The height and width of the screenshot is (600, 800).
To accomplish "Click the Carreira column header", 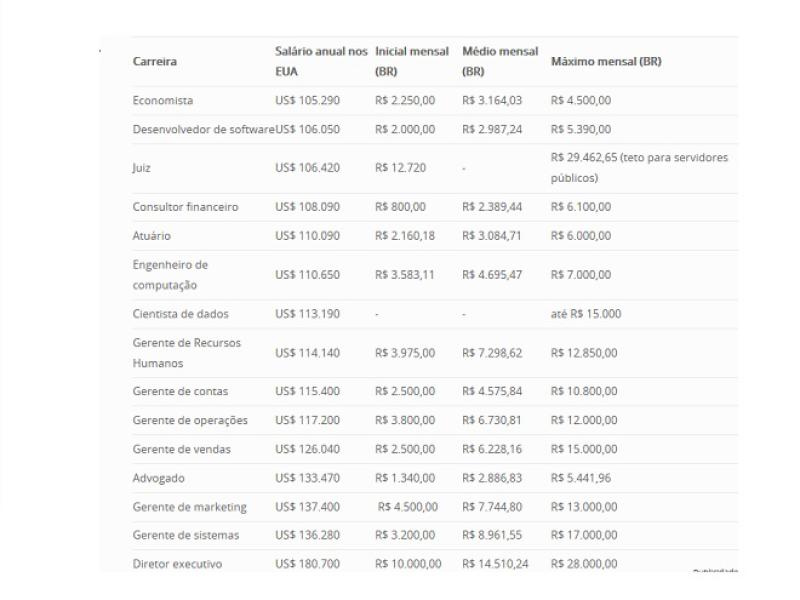I will [x=155, y=62].
